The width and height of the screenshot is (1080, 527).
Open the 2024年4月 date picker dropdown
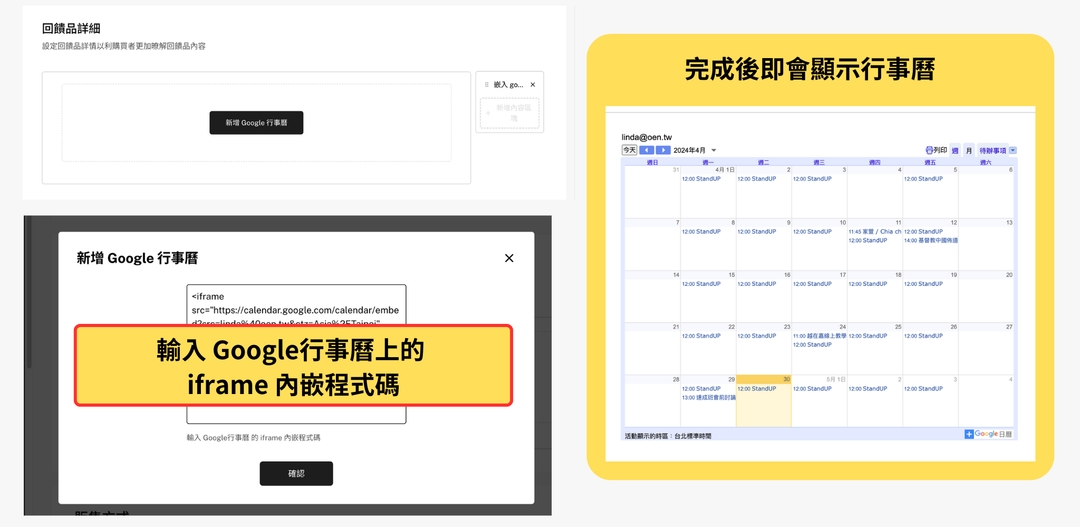(714, 150)
